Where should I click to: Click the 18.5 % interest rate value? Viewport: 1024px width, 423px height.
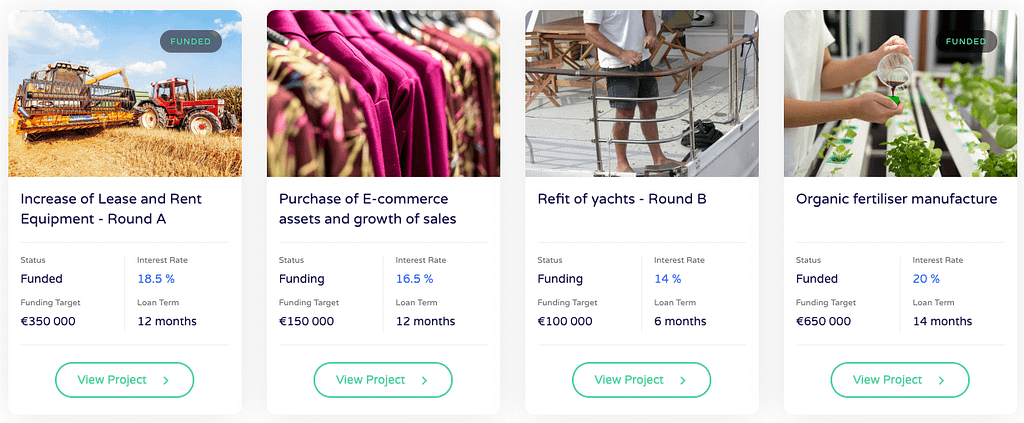point(156,279)
